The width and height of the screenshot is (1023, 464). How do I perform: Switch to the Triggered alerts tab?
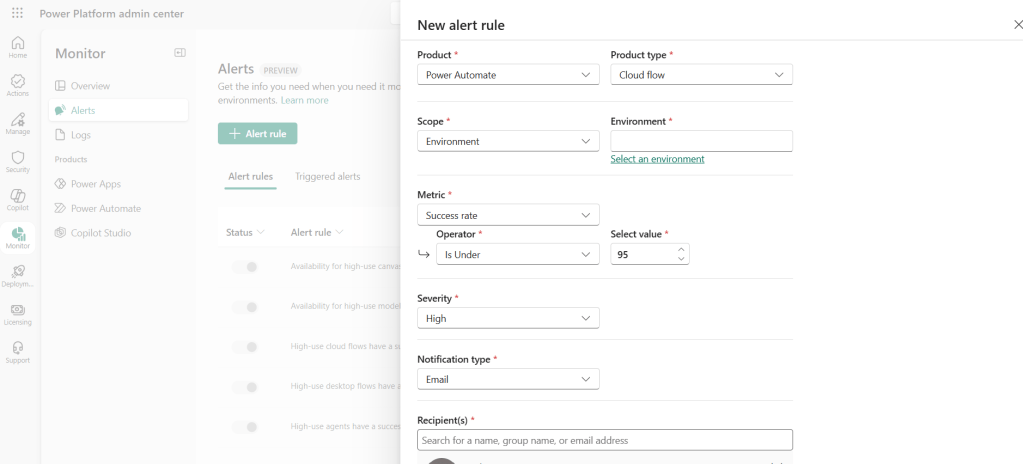click(327, 177)
